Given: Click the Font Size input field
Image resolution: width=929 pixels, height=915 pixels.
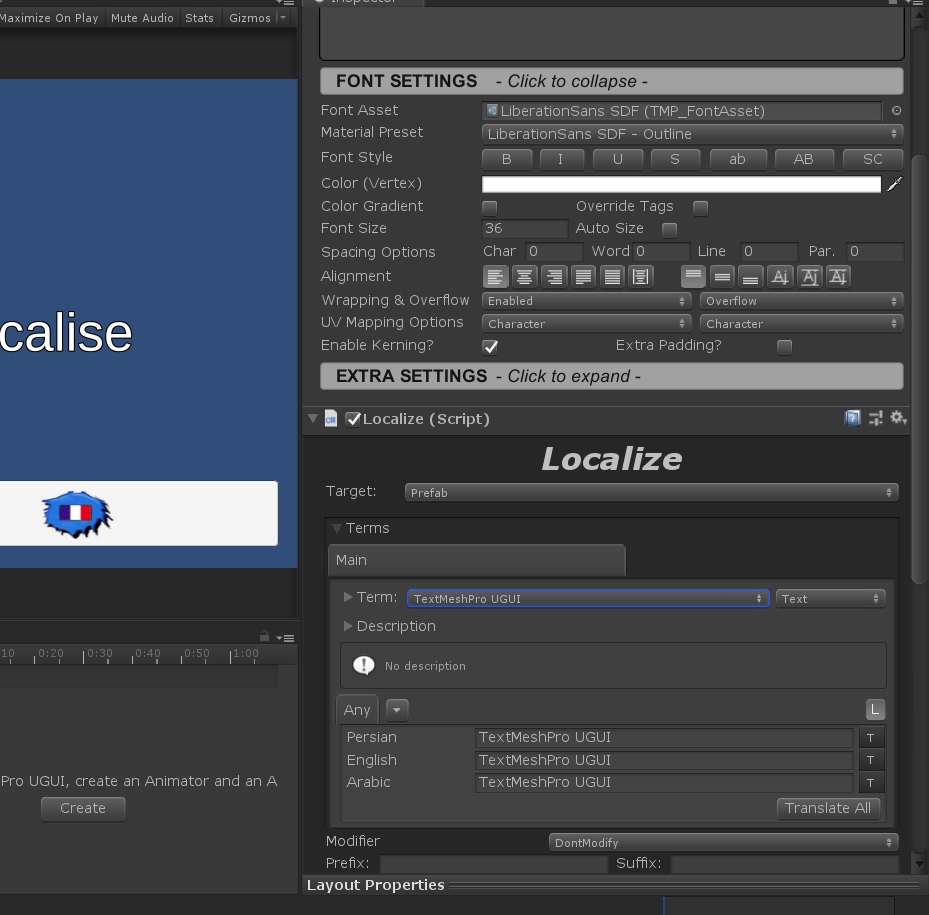Looking at the screenshot, I should pos(524,229).
